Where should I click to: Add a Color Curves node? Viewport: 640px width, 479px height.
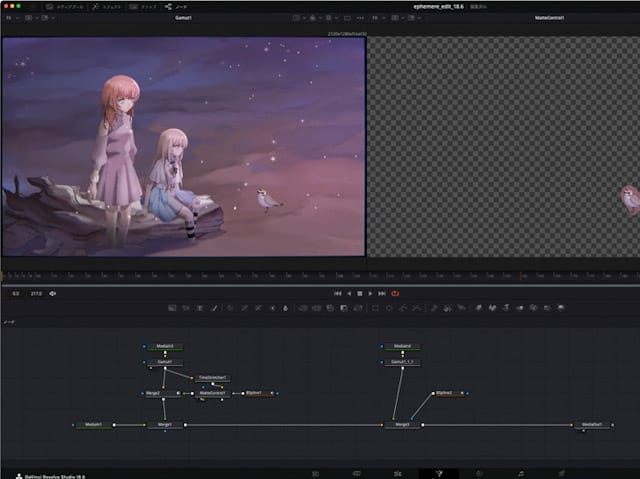coord(244,308)
